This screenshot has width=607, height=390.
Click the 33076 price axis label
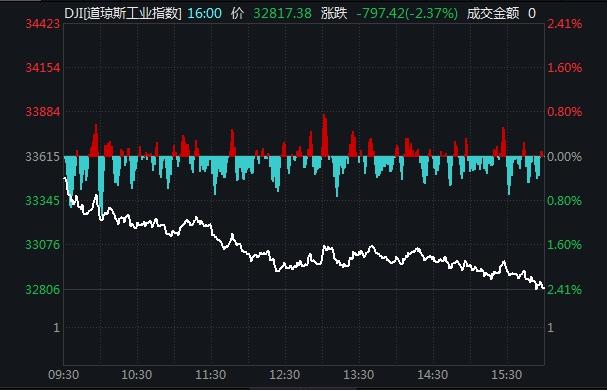click(43, 245)
